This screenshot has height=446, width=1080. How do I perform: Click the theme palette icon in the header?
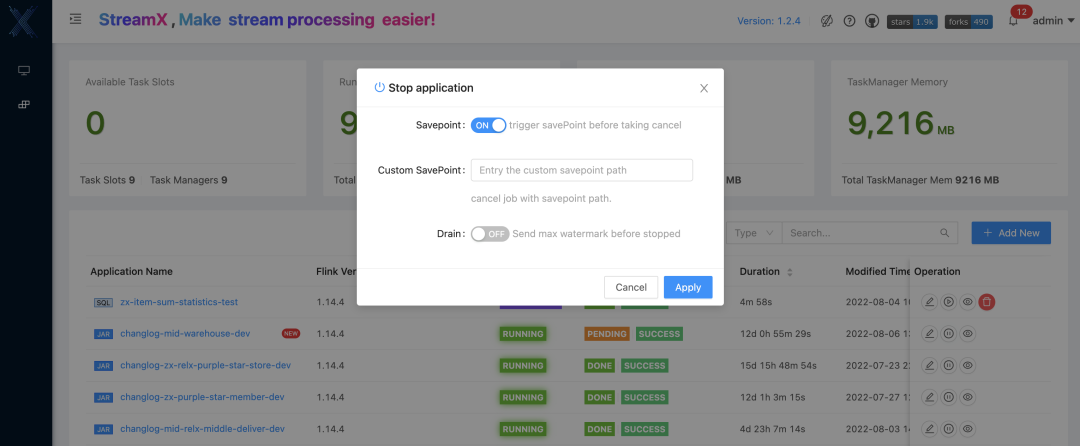tap(826, 21)
